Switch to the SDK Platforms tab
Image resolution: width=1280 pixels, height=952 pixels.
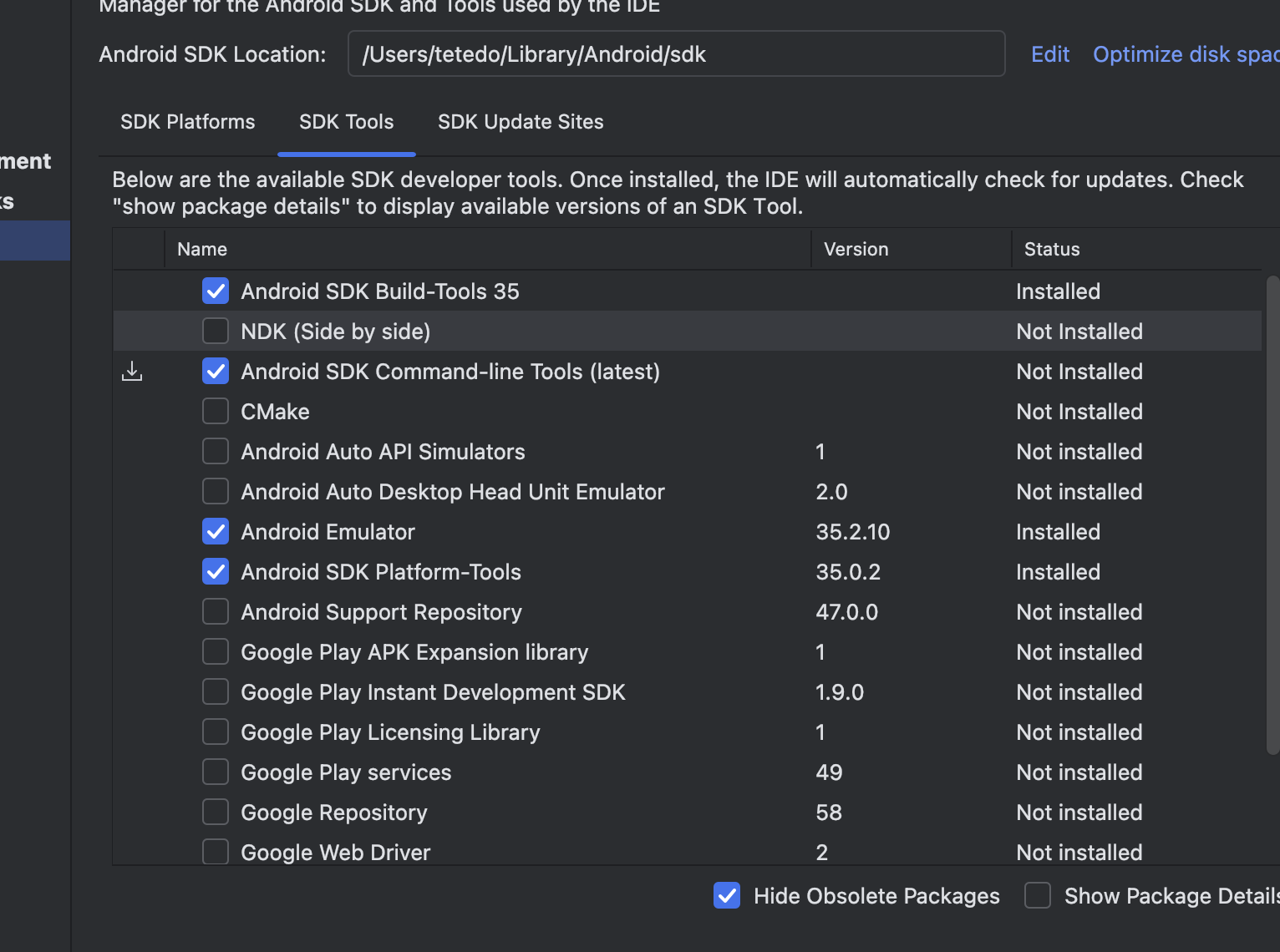[187, 122]
